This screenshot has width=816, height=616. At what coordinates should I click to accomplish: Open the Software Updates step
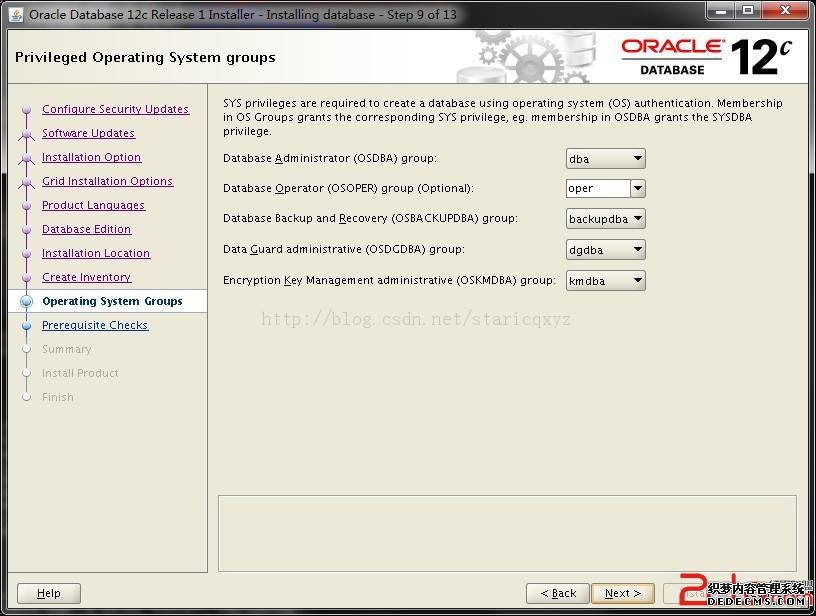pyautogui.click(x=88, y=133)
